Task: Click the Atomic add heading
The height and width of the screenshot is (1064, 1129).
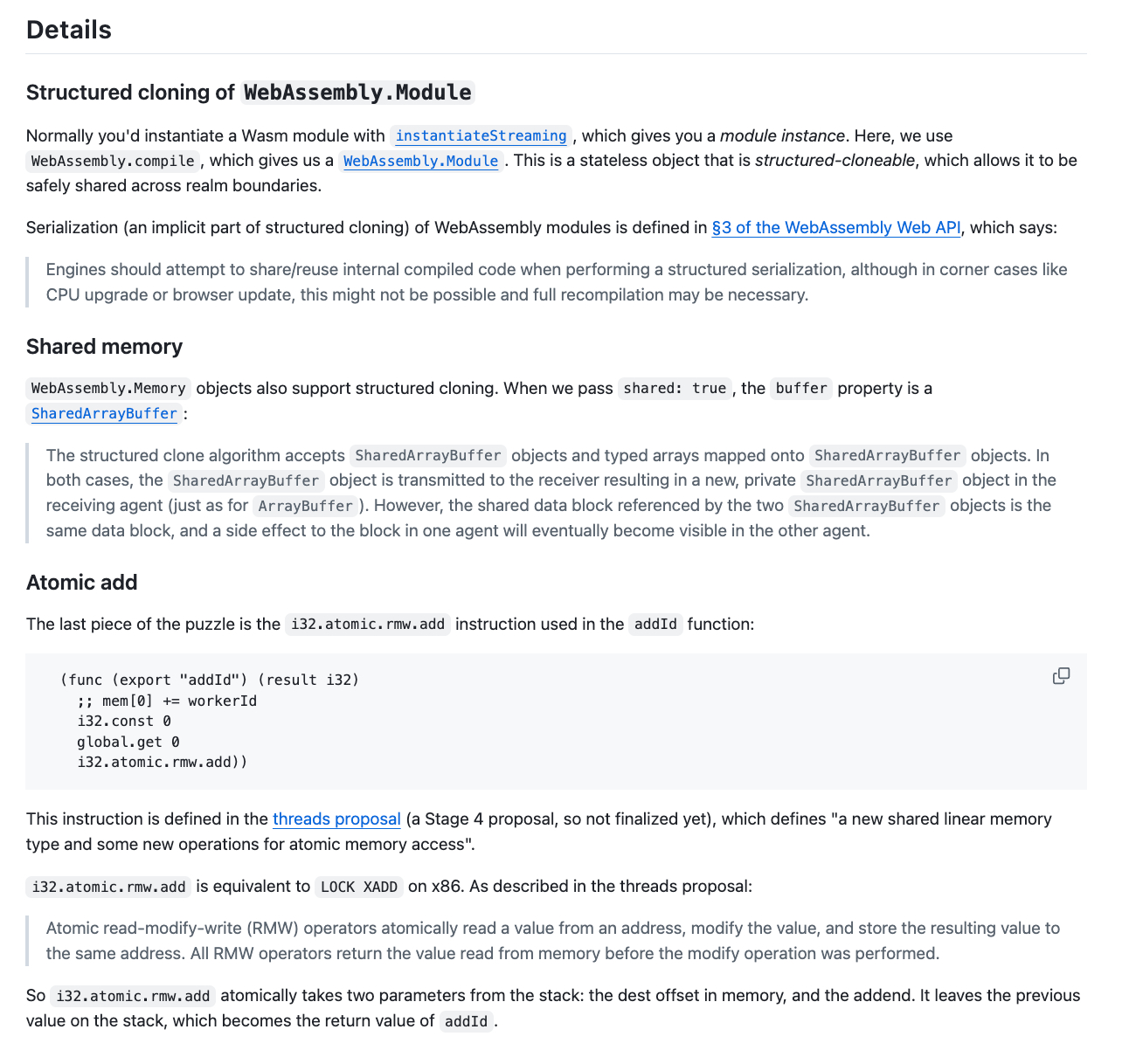Action: tap(82, 583)
